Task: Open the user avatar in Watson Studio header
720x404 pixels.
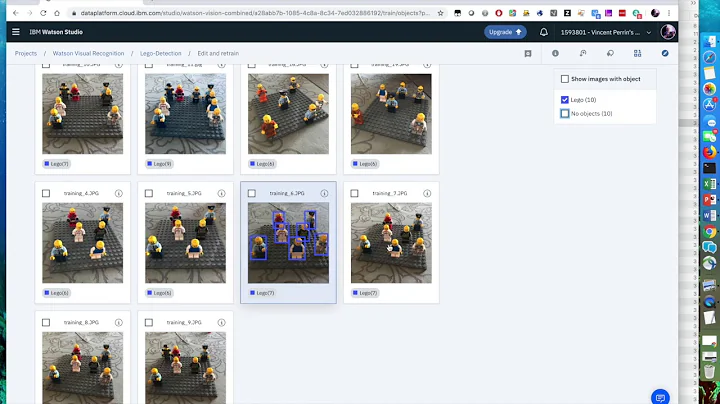Action: pyautogui.click(x=668, y=32)
